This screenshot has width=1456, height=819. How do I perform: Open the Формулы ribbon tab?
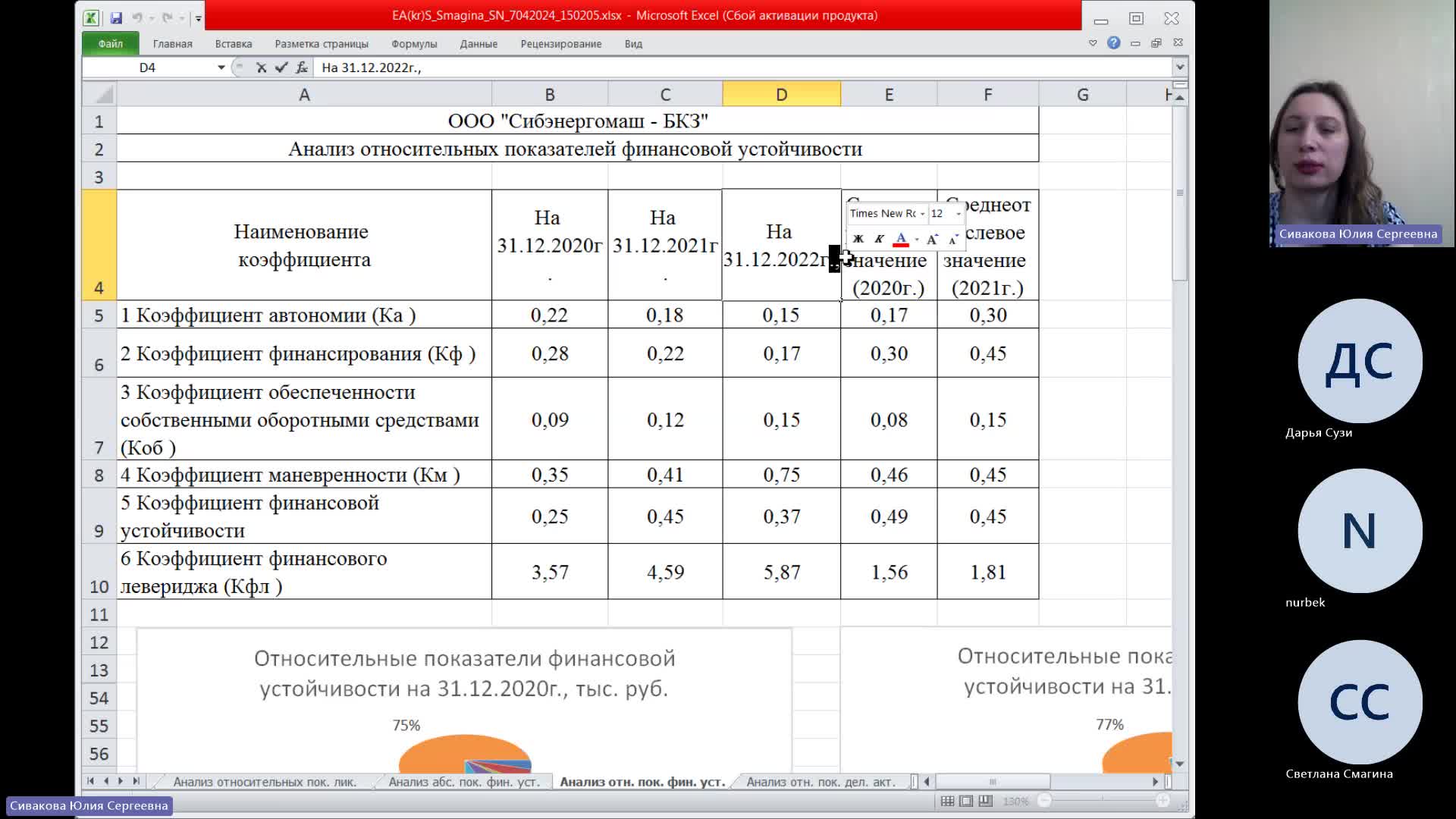coord(414,43)
